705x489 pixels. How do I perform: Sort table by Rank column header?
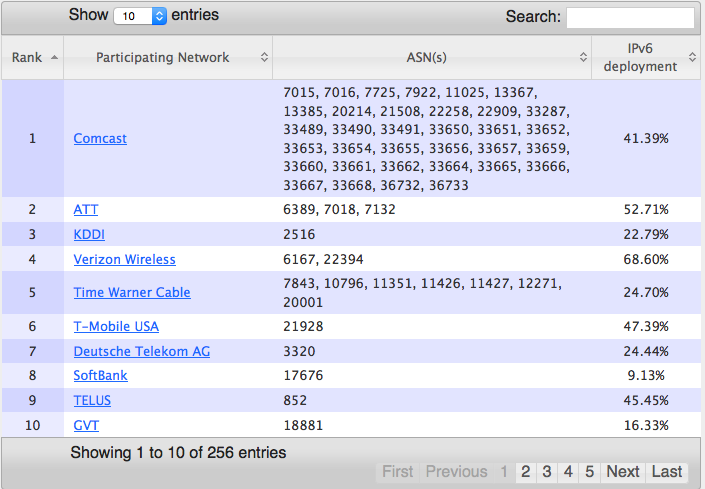click(33, 58)
